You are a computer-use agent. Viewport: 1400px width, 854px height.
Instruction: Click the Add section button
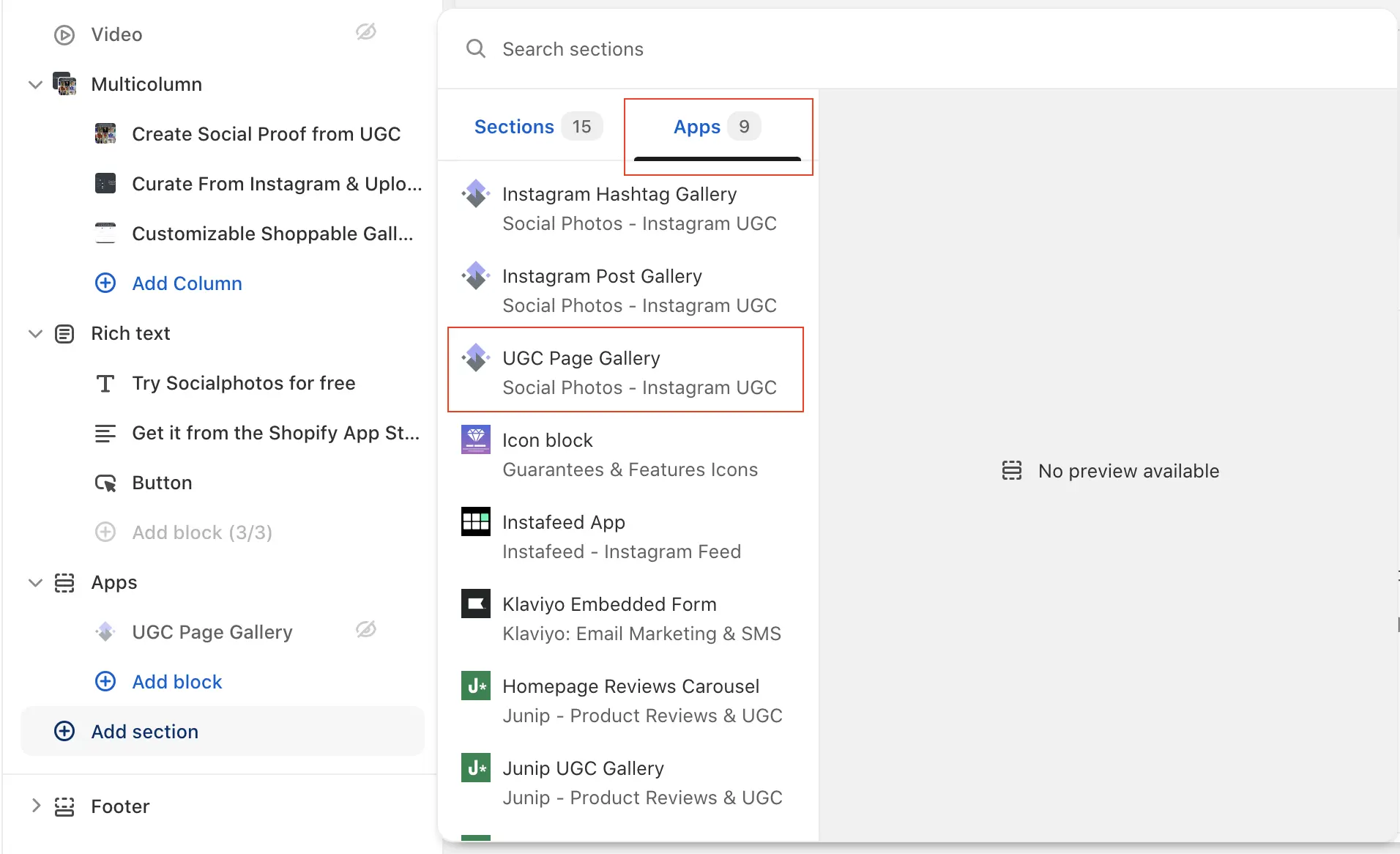point(223,731)
